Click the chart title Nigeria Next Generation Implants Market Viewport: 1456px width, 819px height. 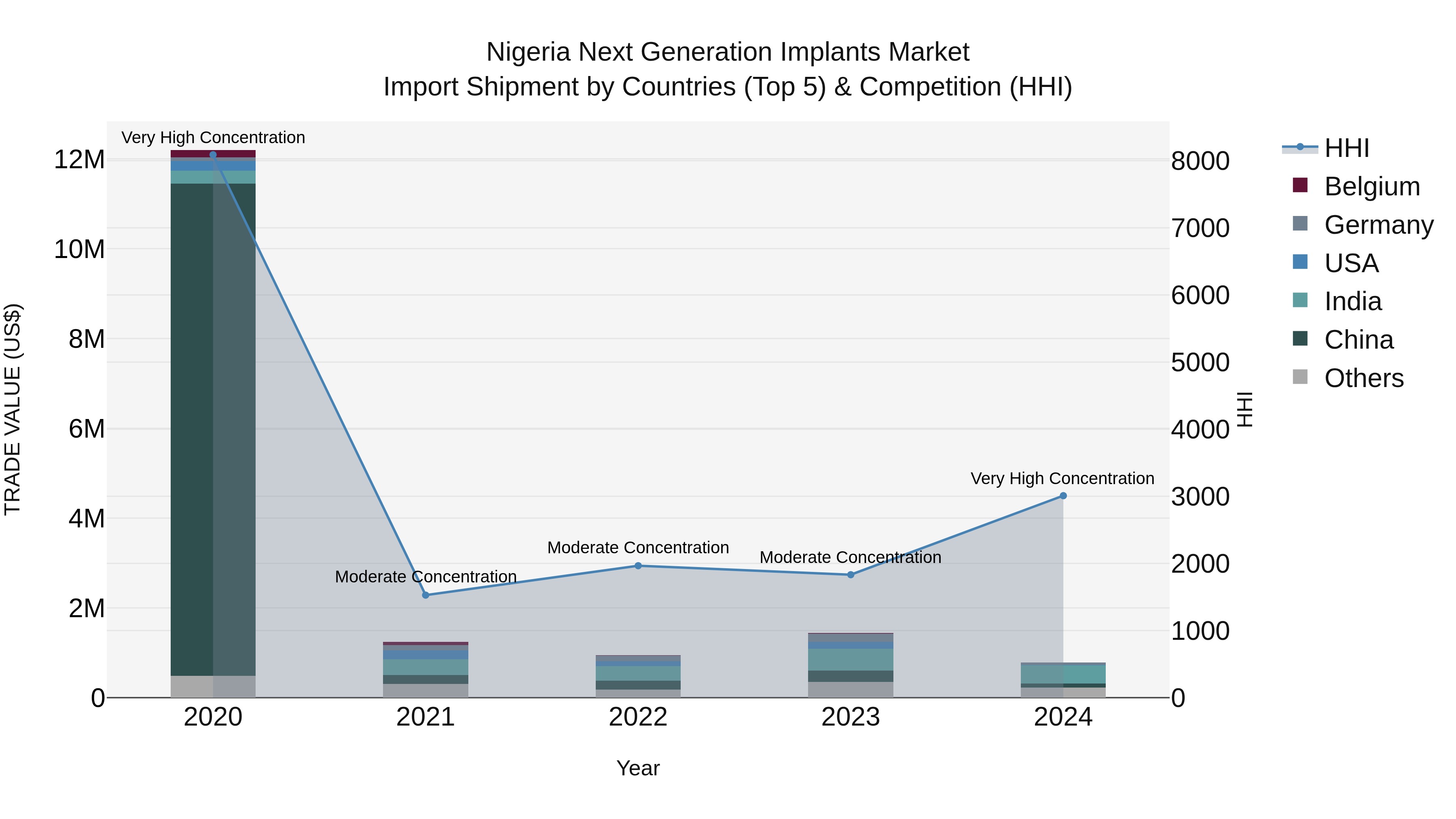[x=728, y=52]
